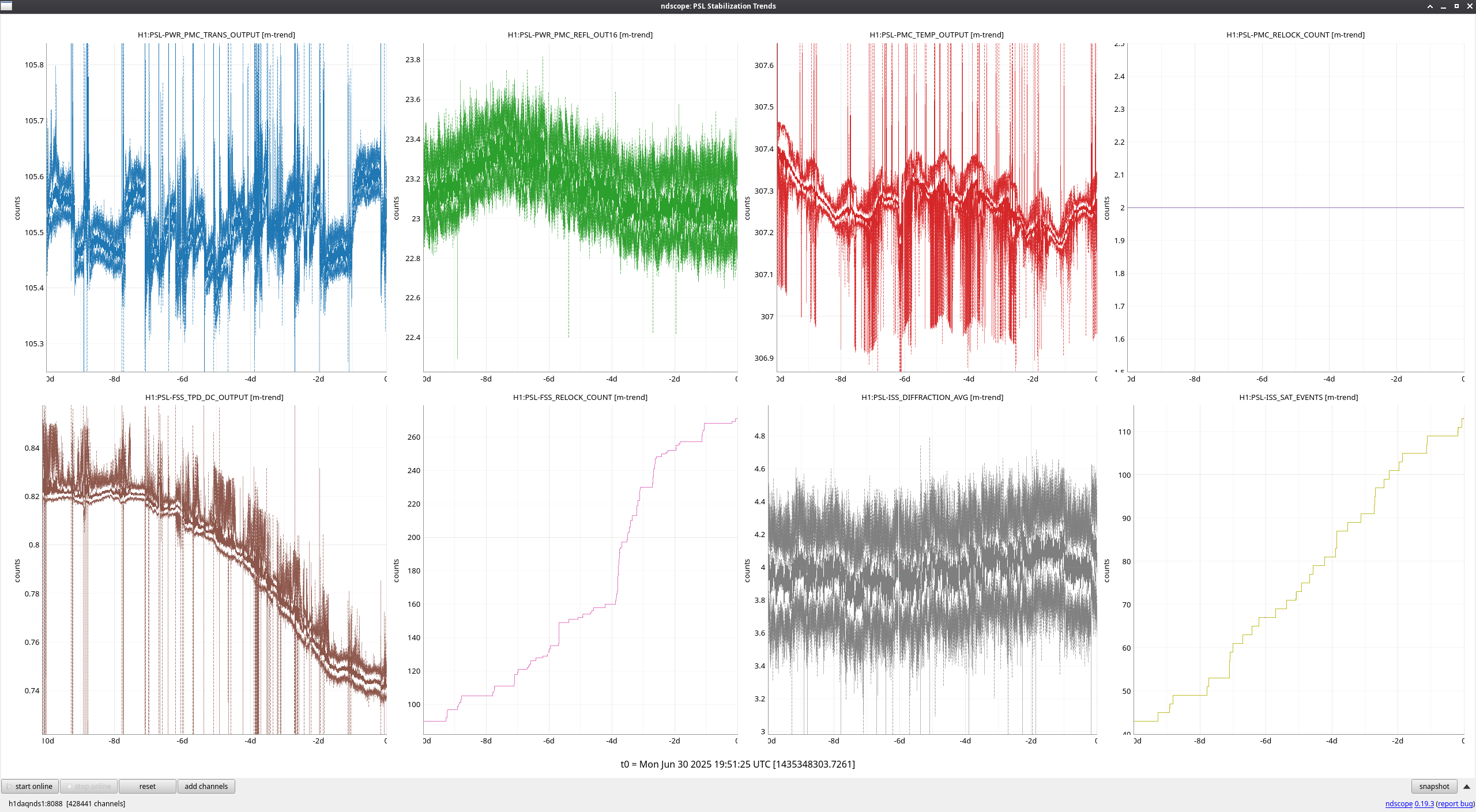Click the -6d tick under ISS_DIFFRACTION plot
Image resolution: width=1476 pixels, height=812 pixels.
click(899, 741)
